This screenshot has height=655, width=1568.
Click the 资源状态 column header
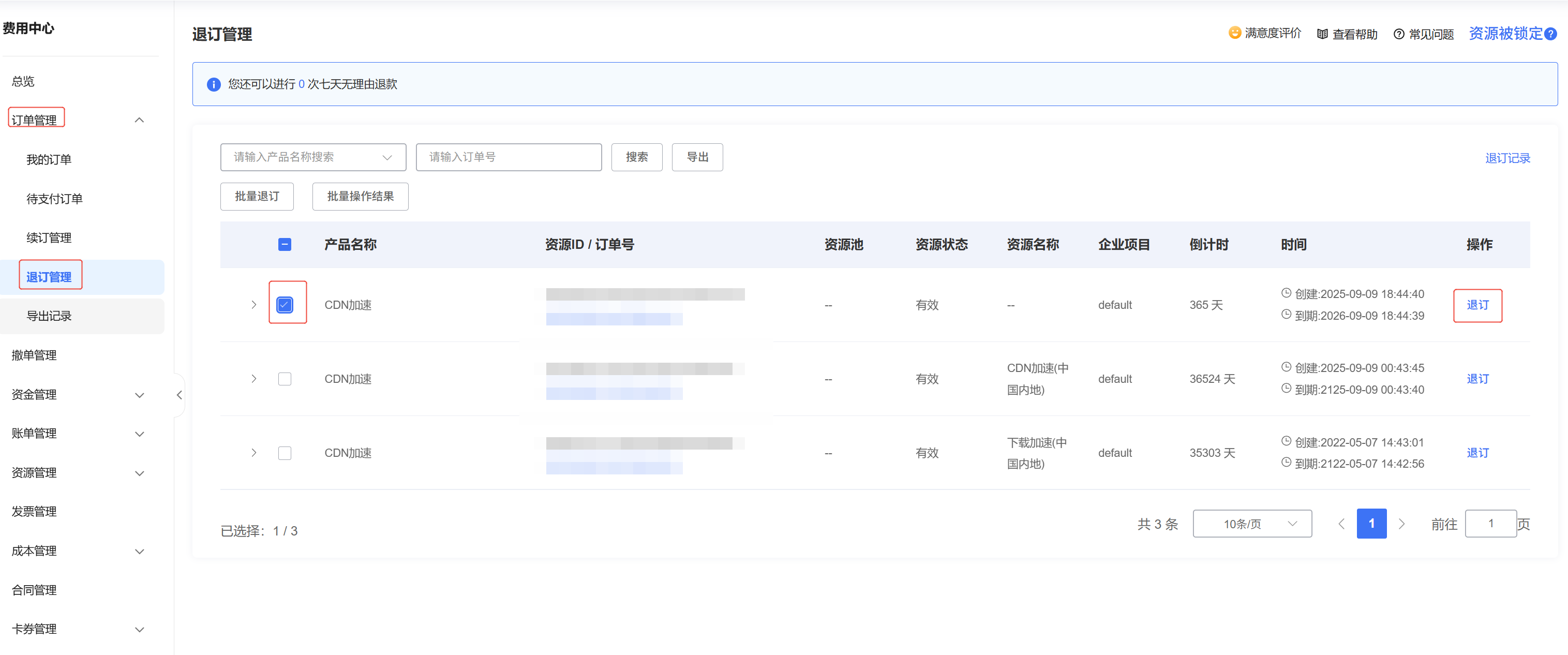click(x=941, y=245)
